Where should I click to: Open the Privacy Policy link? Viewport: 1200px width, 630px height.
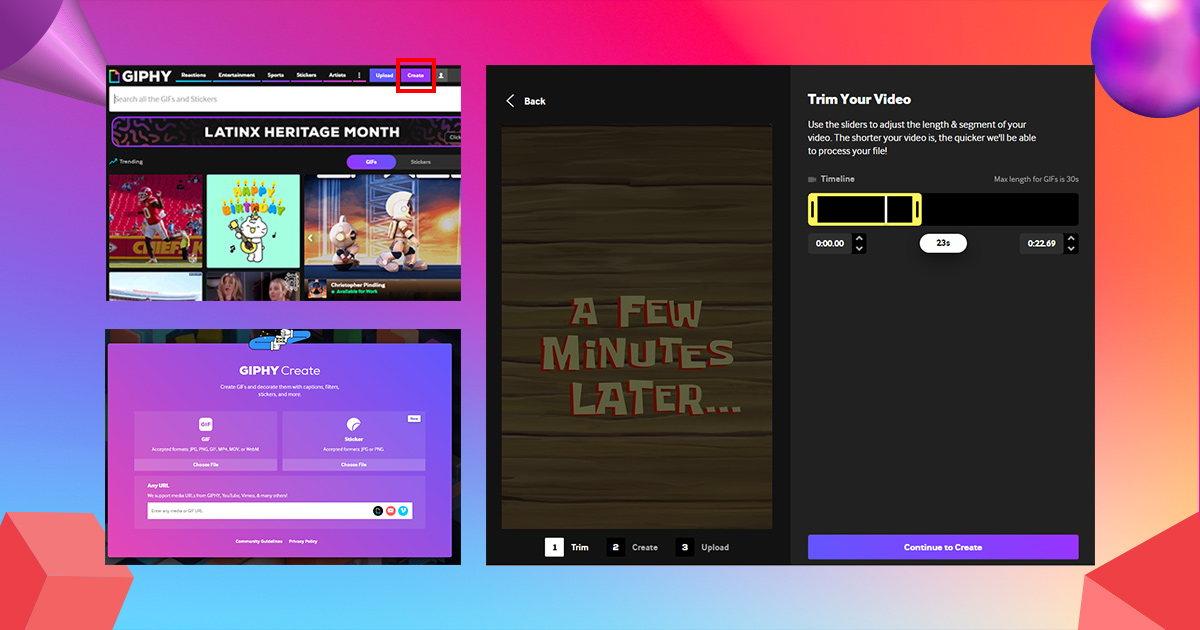pyautogui.click(x=303, y=541)
